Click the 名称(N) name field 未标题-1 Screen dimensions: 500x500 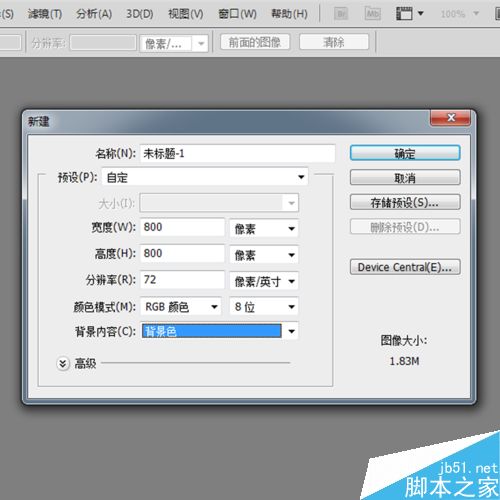[237, 153]
